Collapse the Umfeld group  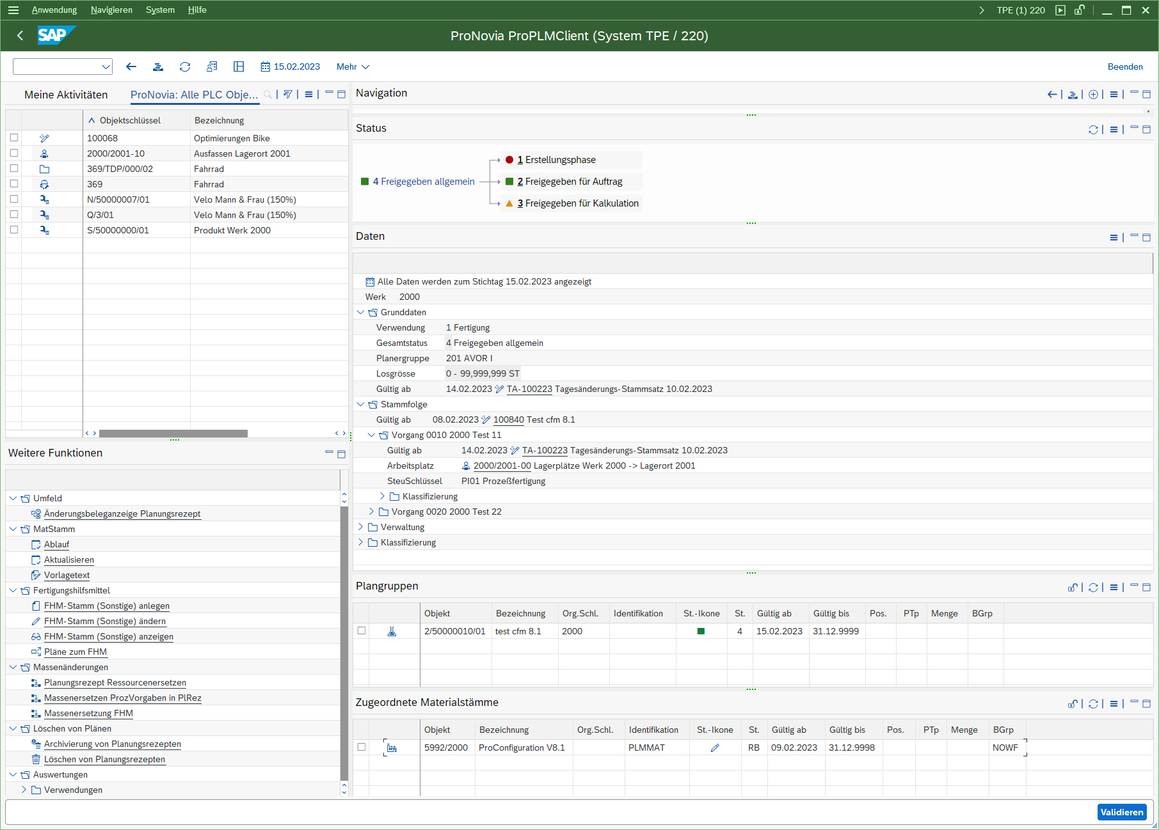pos(13,498)
